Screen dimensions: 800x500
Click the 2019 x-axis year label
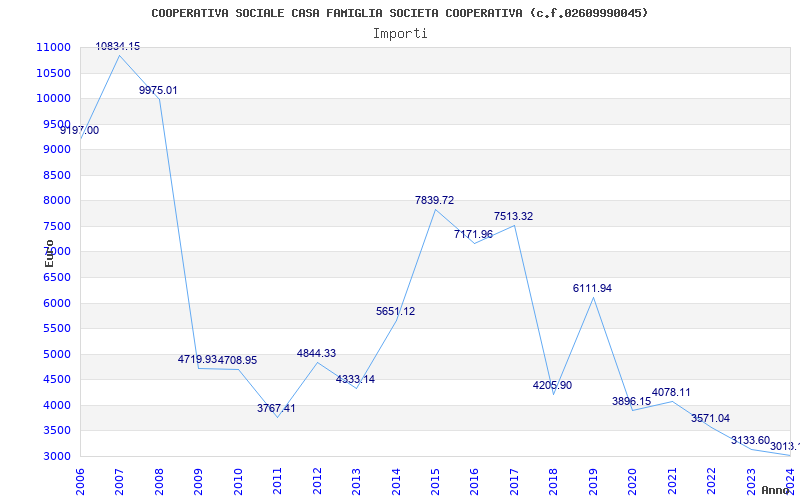click(593, 482)
